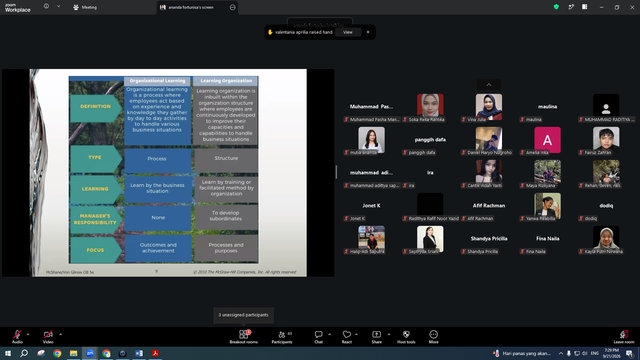
Task: Open audio options arrow beside Audio
Action: coord(28,334)
